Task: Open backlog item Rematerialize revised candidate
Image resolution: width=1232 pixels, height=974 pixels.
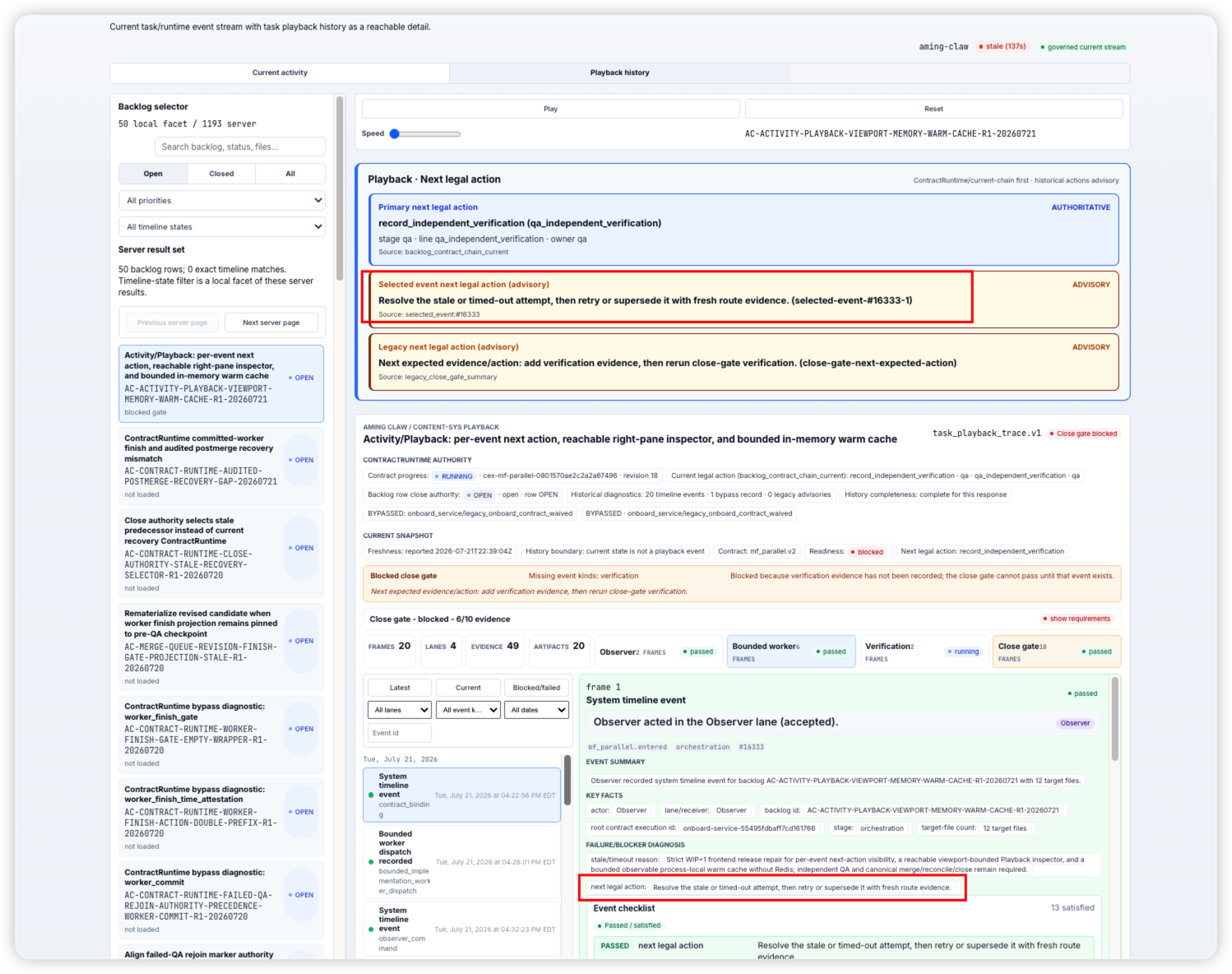Action: 221,647
